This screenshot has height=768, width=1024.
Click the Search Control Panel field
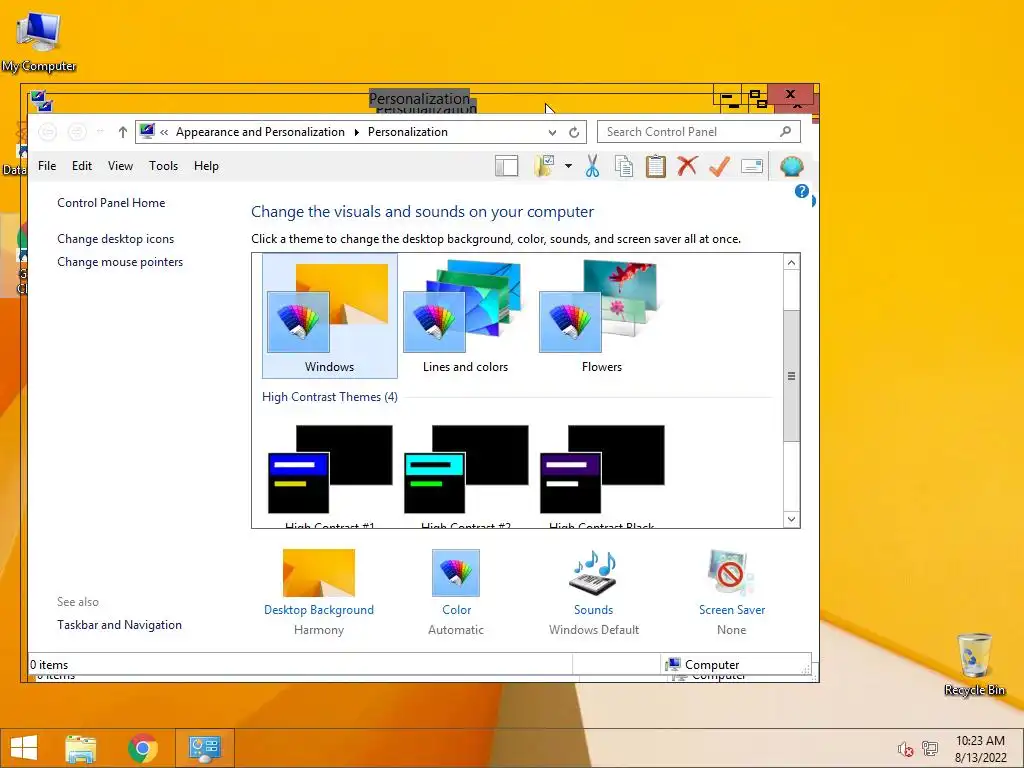point(698,132)
